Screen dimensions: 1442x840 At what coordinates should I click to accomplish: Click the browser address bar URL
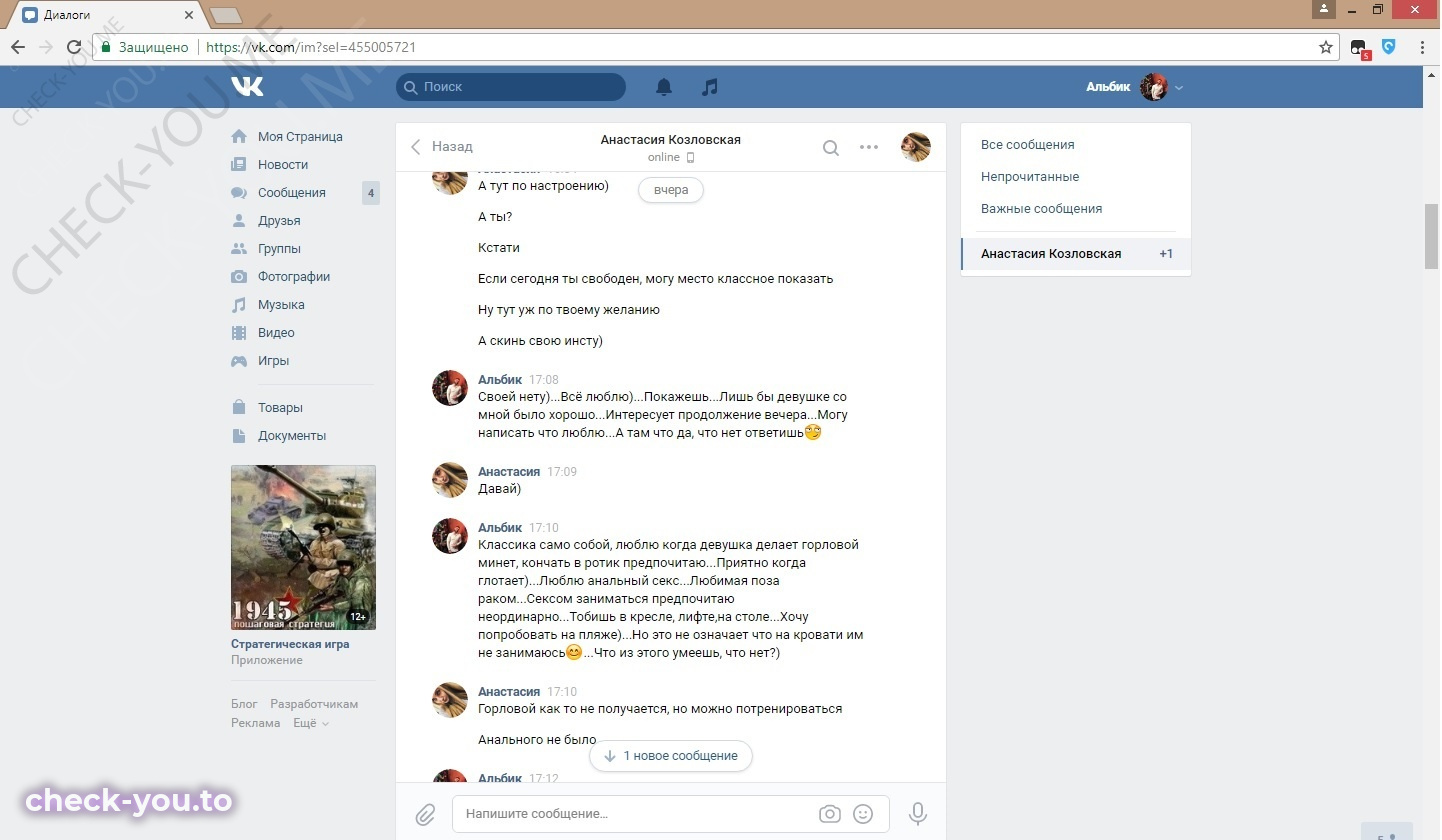[x=311, y=47]
